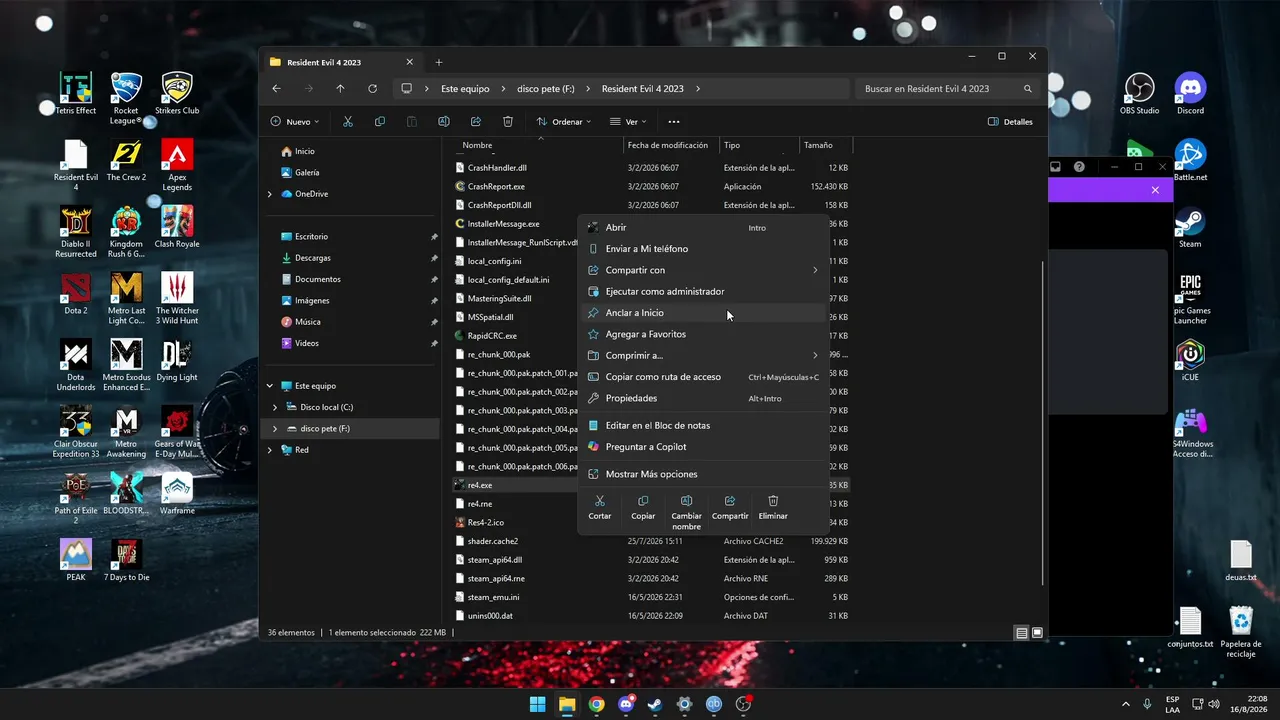Expand the Disco local (C:) tree node
Screen dimensions: 1280x720
pos(275,407)
